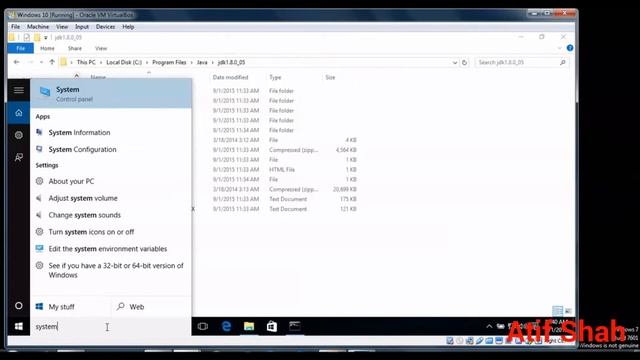Image resolution: width=640 pixels, height=360 pixels.
Task: Switch to details view layout icon
Action: (x=558, y=311)
